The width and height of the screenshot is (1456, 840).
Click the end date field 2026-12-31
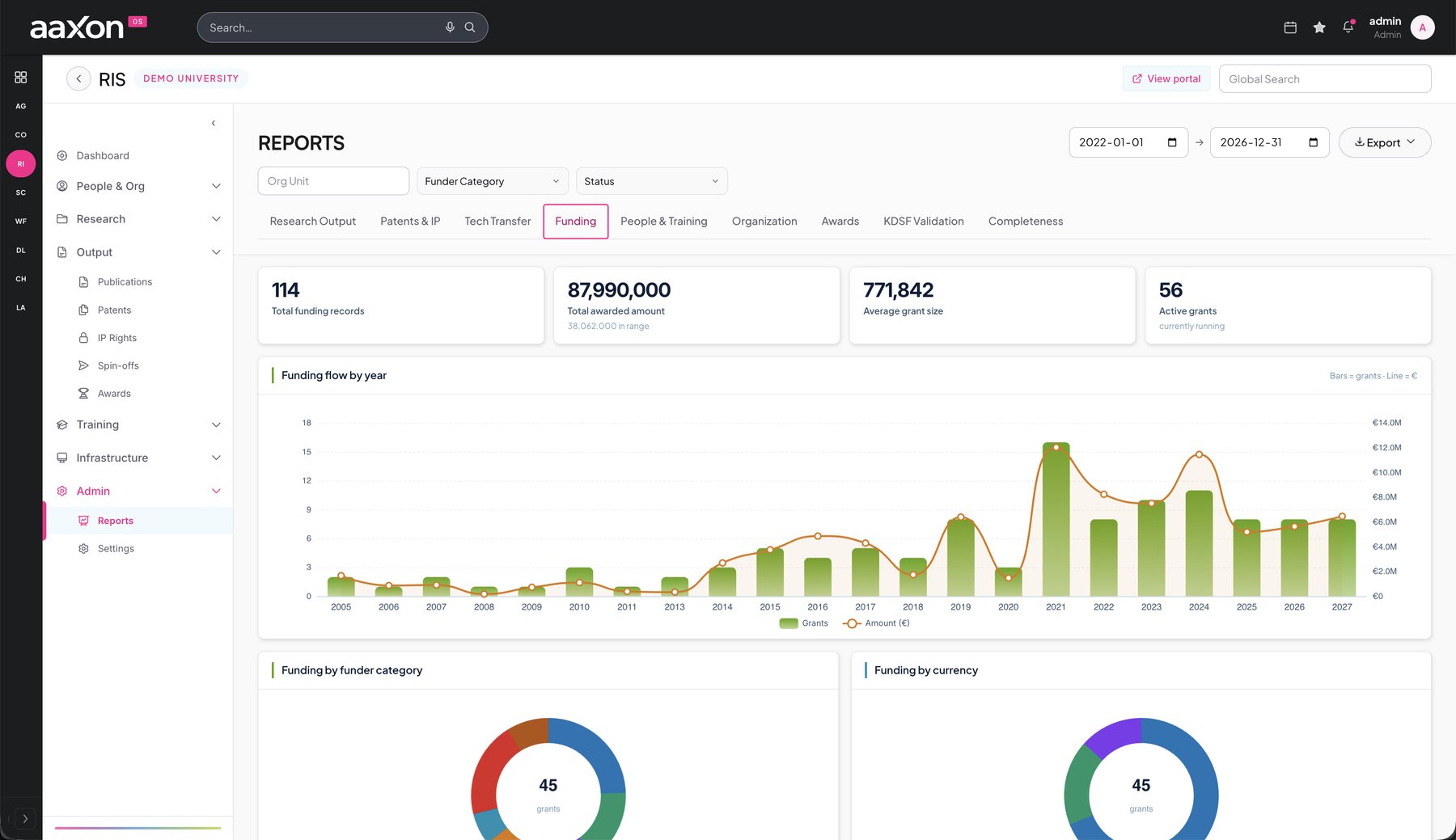pyautogui.click(x=1270, y=142)
